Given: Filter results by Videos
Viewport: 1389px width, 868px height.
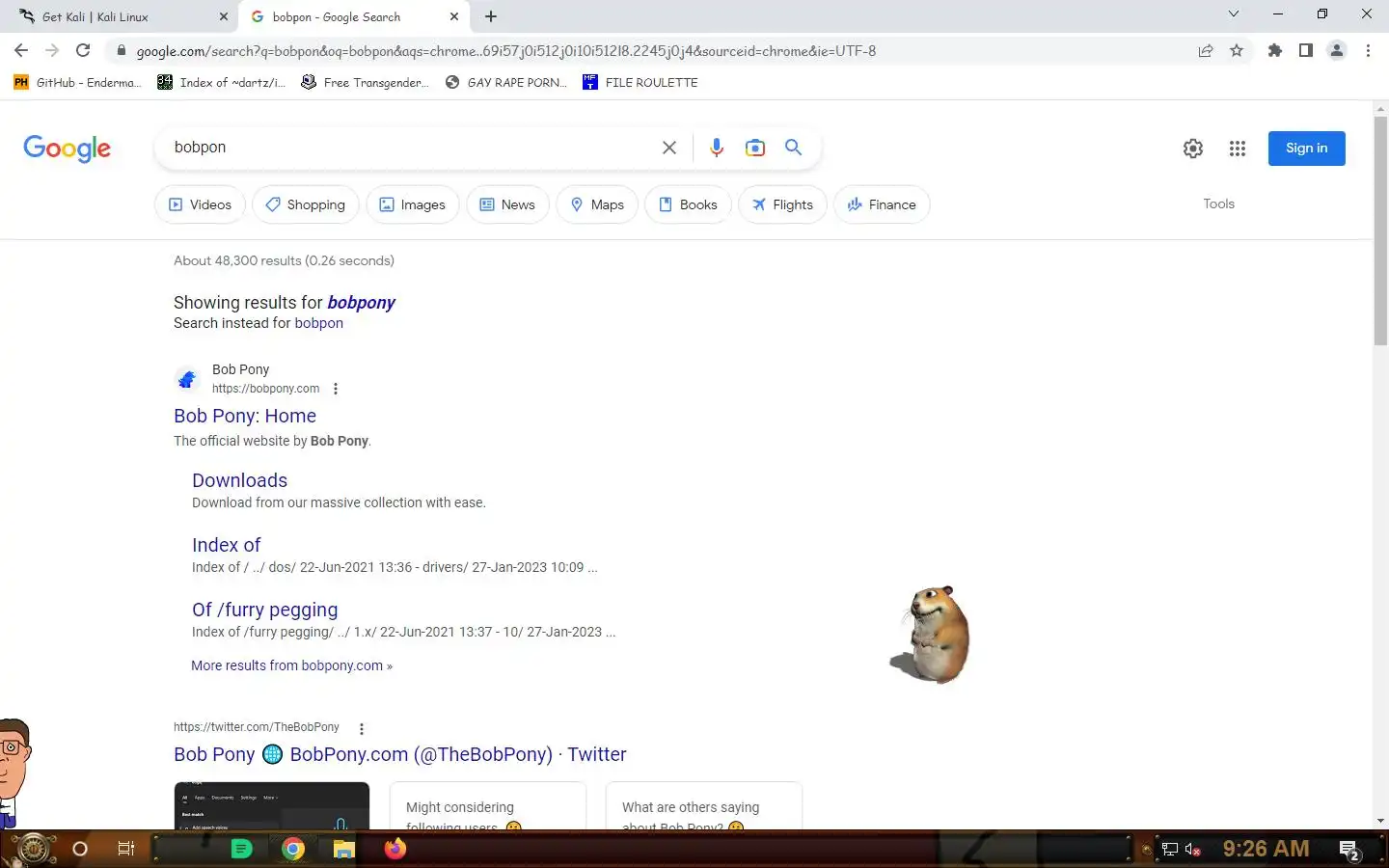Looking at the screenshot, I should (200, 204).
